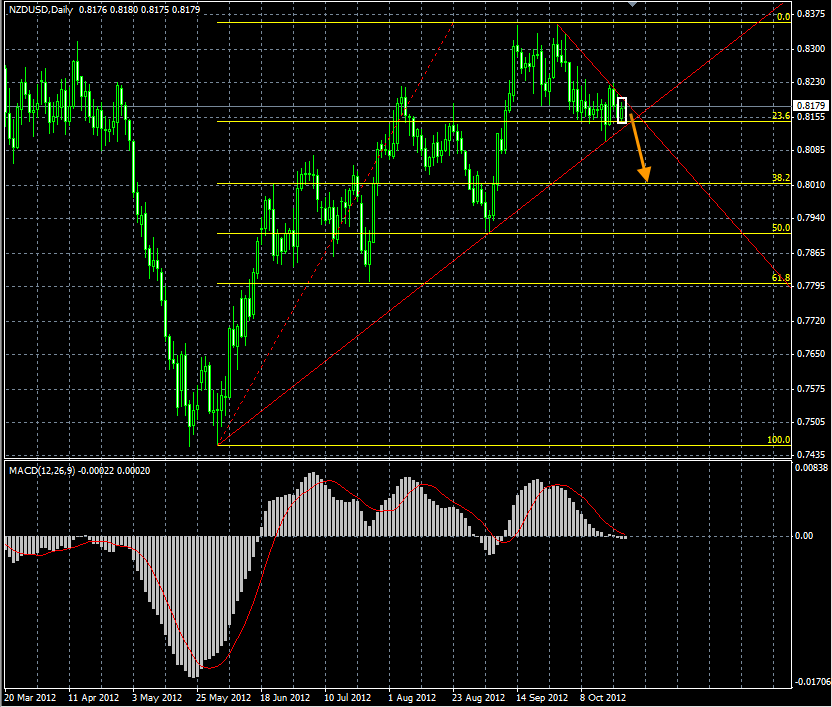The image size is (832, 707).
Task: Click the Fibonacci 0.0 level label
Action: tap(783, 17)
